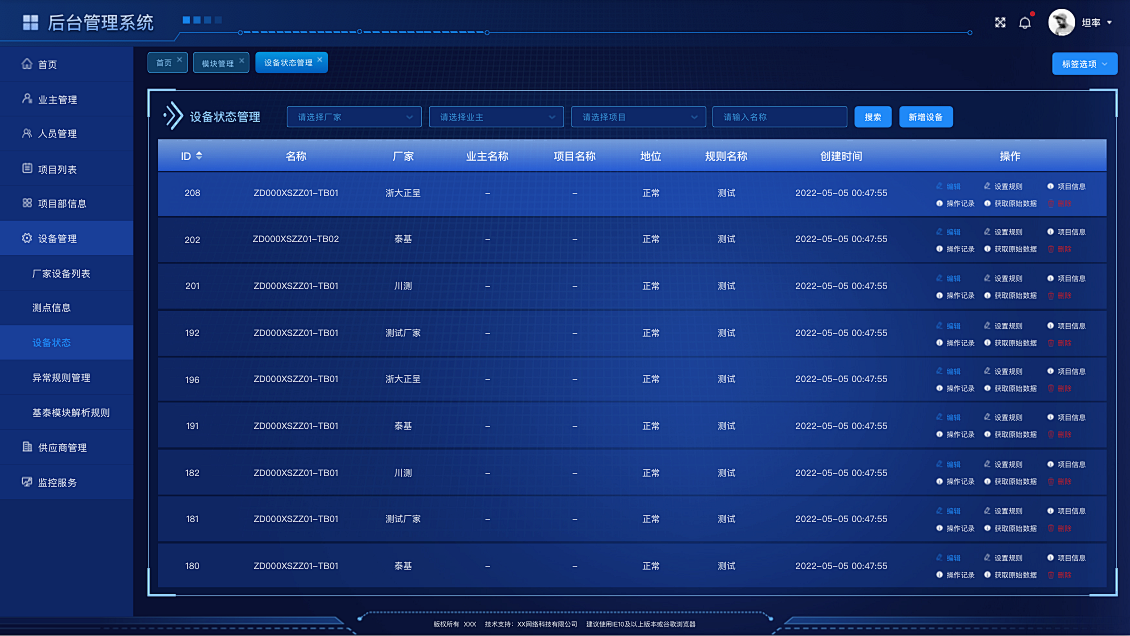The width and height of the screenshot is (1130, 636).
Task: Open the 请选择厂家 dropdown
Action: pos(354,117)
